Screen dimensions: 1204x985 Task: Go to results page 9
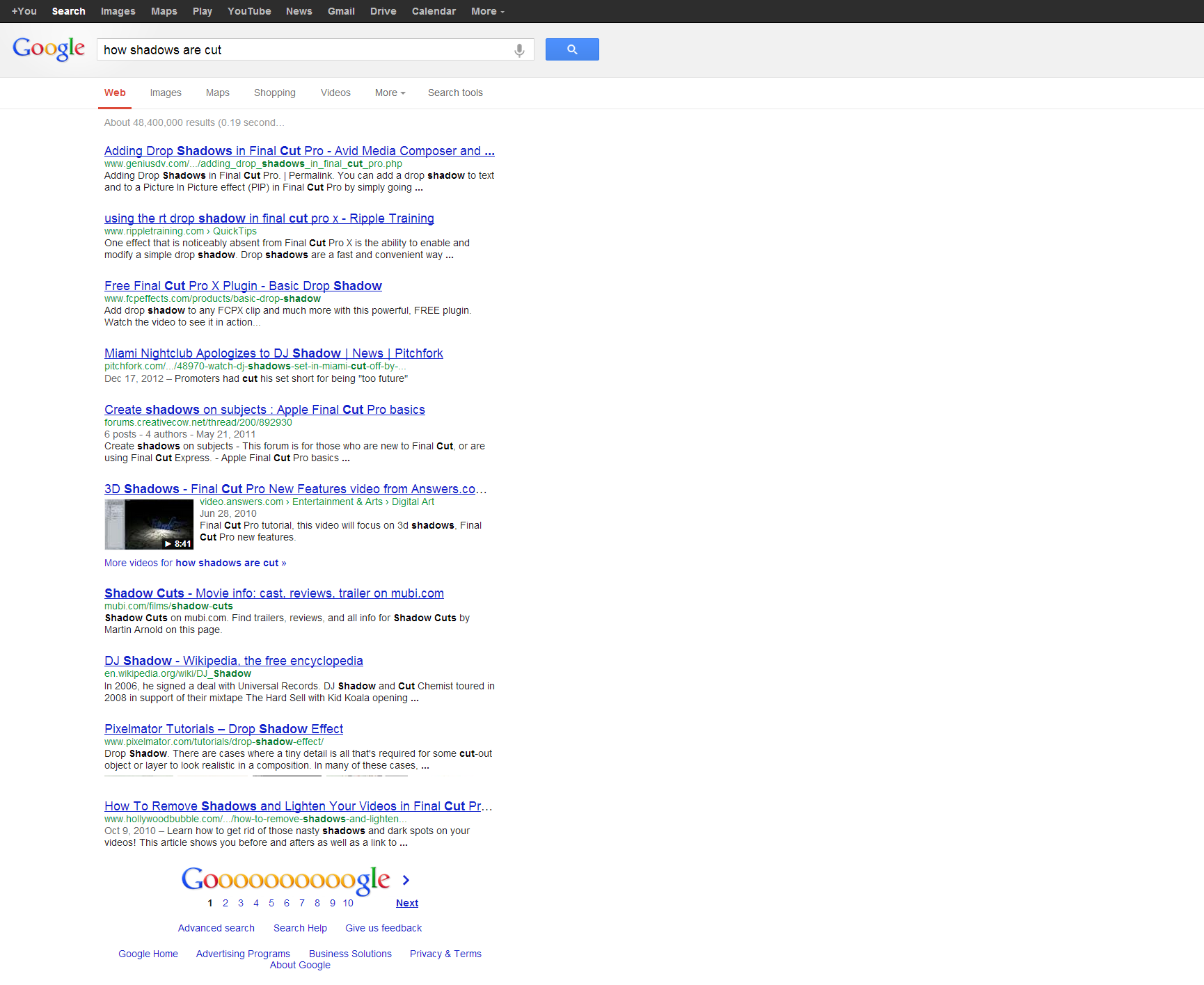(333, 903)
